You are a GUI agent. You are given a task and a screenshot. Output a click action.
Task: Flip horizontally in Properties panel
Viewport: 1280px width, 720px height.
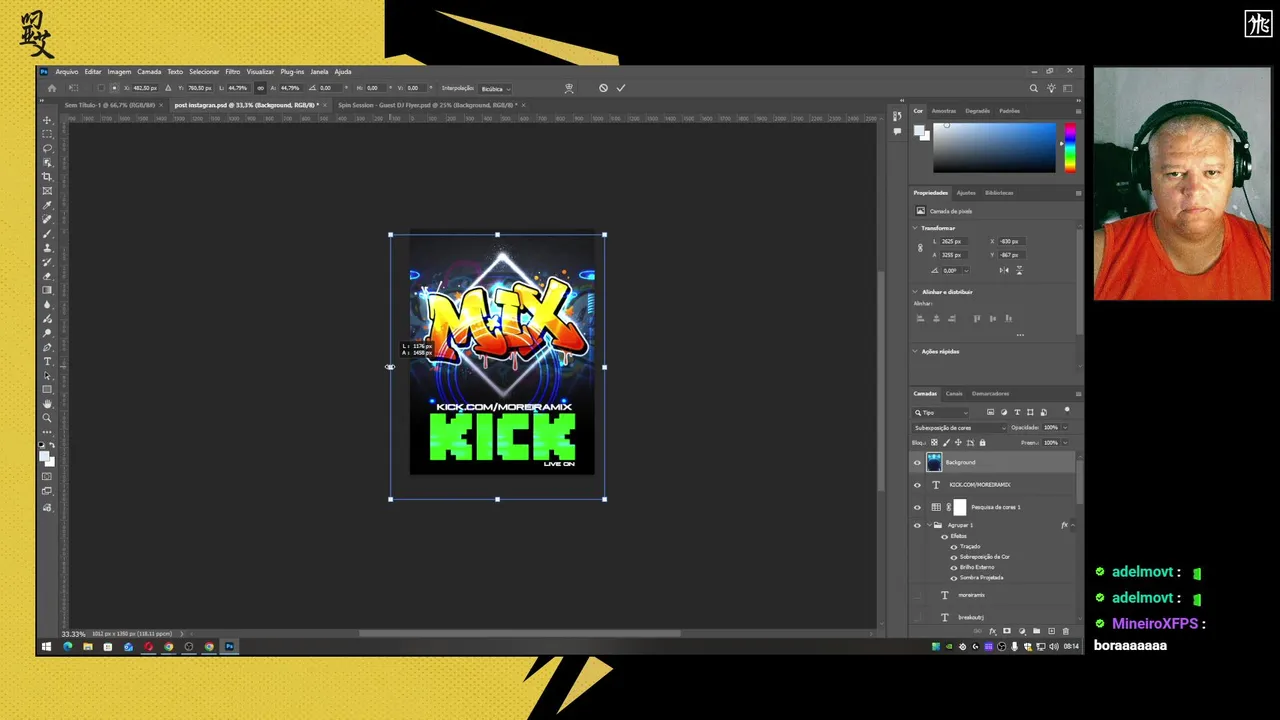pos(1004,270)
